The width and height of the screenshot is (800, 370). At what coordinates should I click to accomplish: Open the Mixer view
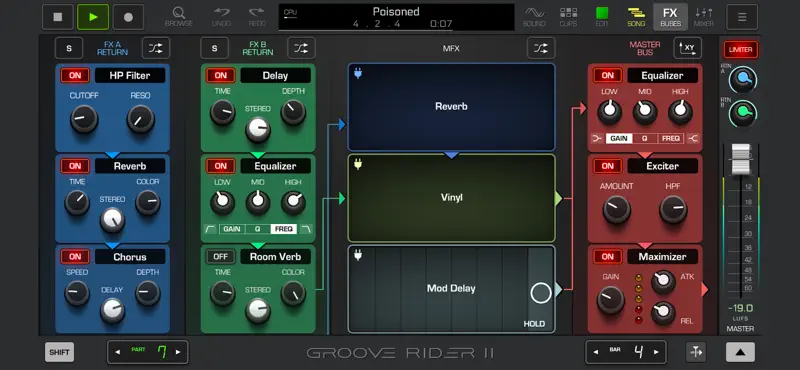(x=704, y=17)
